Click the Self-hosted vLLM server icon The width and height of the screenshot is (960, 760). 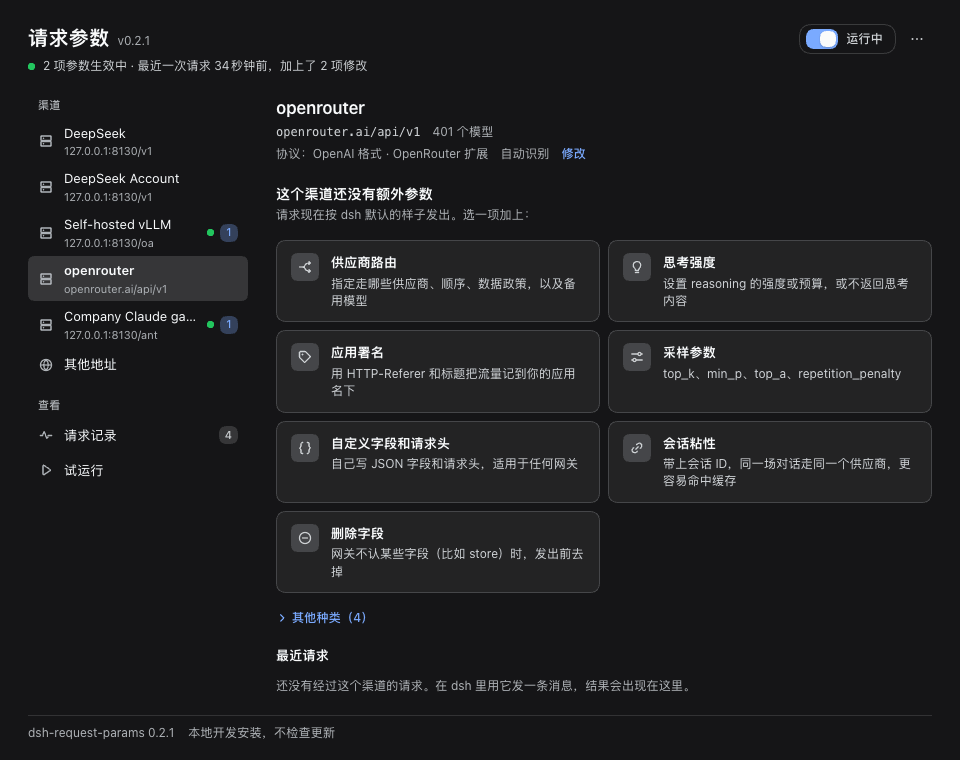pos(46,233)
